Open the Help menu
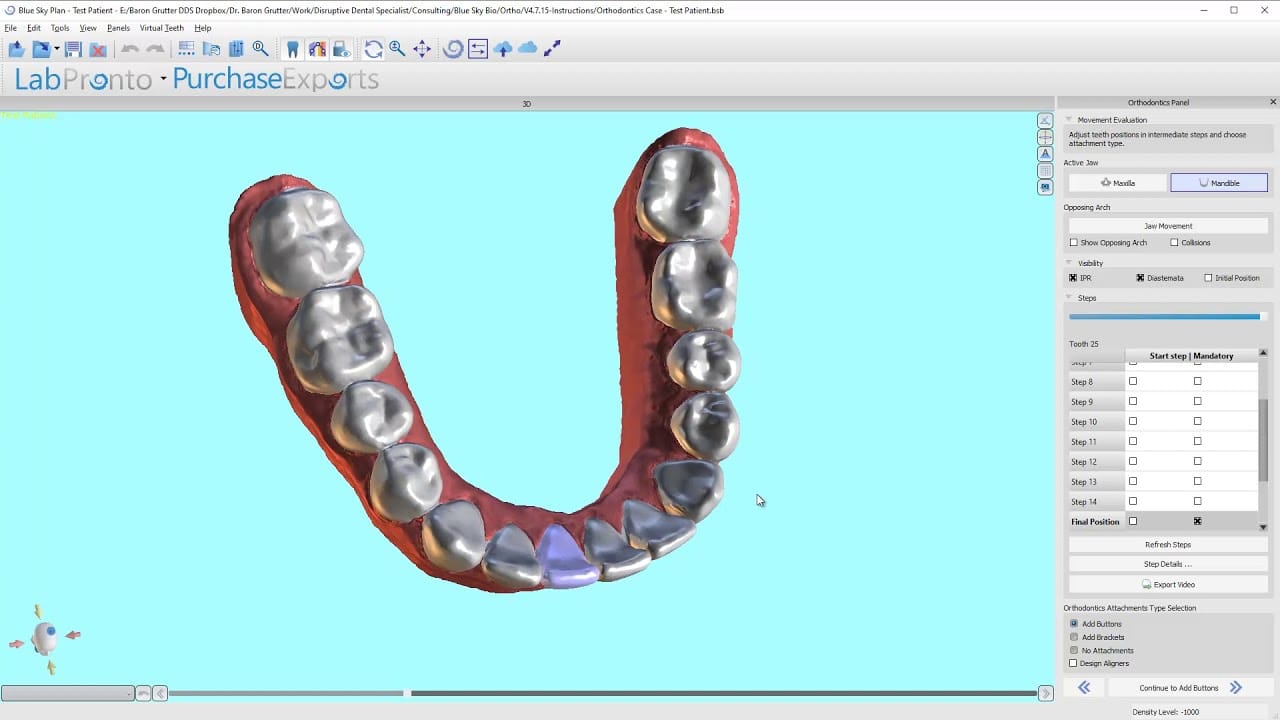Viewport: 1280px width, 720px height. tap(203, 28)
